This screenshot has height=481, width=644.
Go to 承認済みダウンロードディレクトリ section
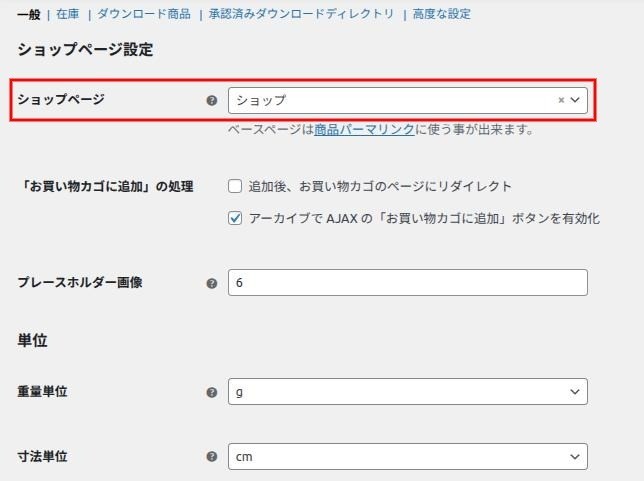point(301,14)
